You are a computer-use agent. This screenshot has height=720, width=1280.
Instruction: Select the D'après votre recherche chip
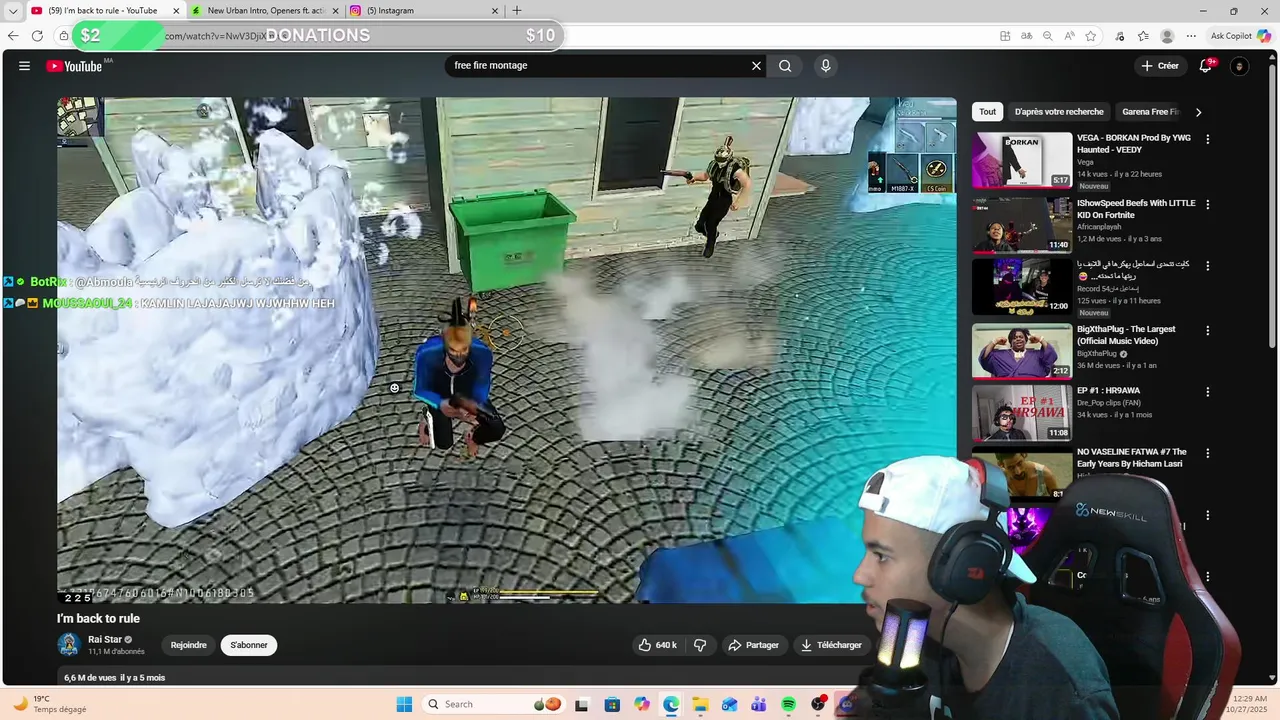[1059, 112]
